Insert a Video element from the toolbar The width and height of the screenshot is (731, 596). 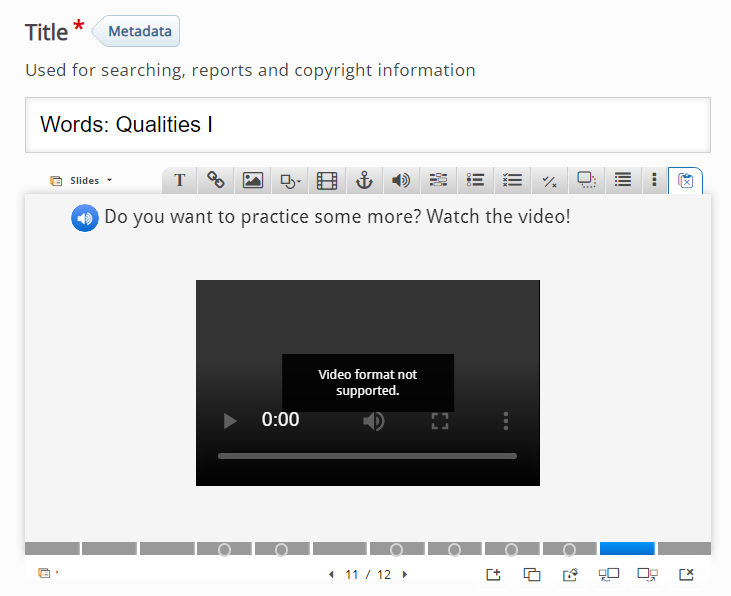tap(327, 180)
